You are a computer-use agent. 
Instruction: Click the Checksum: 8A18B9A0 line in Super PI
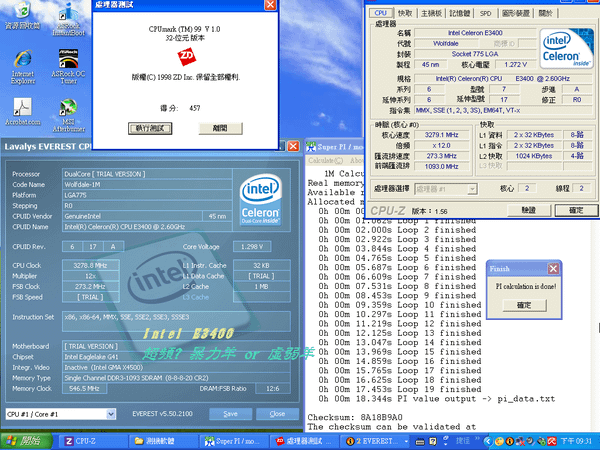coord(355,417)
